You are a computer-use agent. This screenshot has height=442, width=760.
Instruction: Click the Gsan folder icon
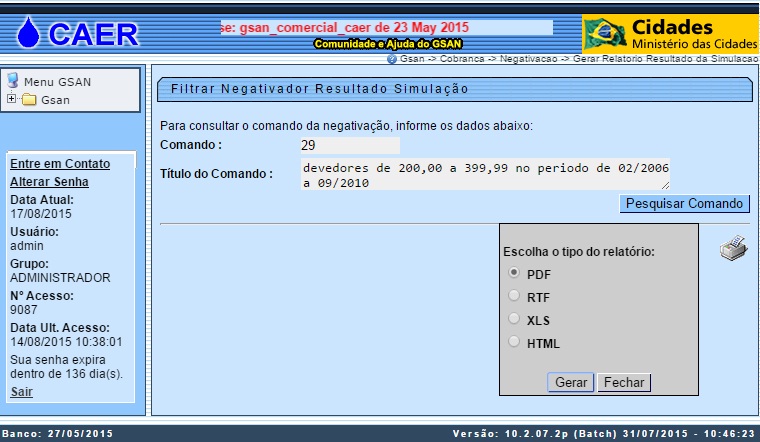tap(29, 100)
